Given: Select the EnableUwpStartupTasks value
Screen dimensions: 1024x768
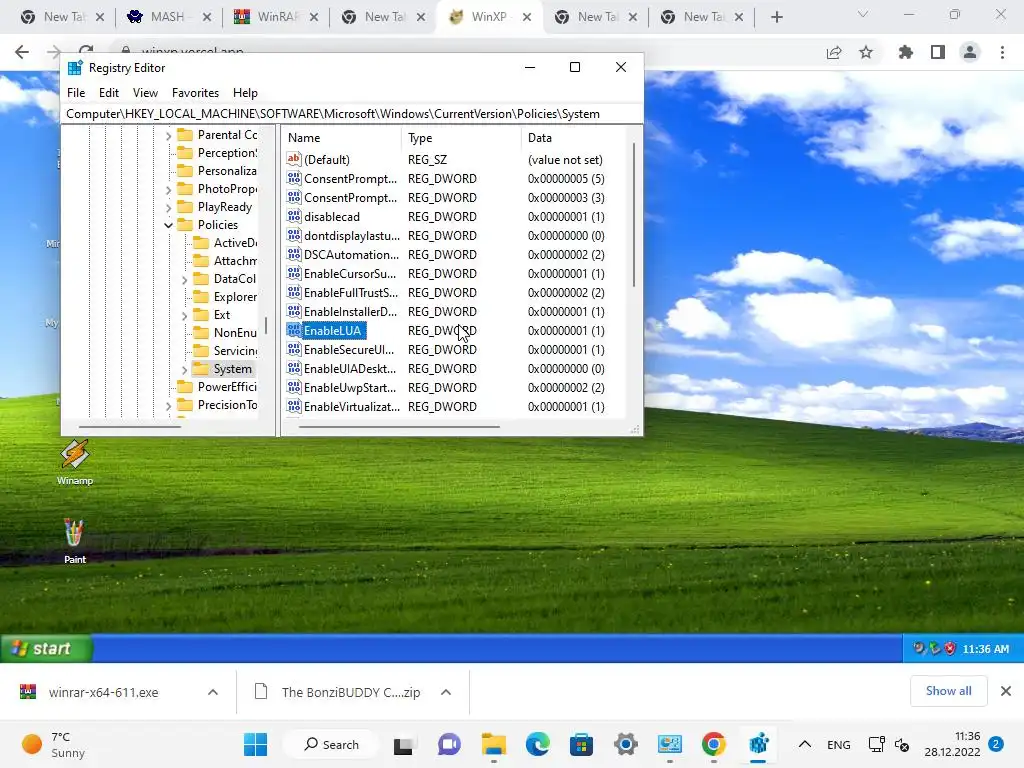Looking at the screenshot, I should 349,387.
